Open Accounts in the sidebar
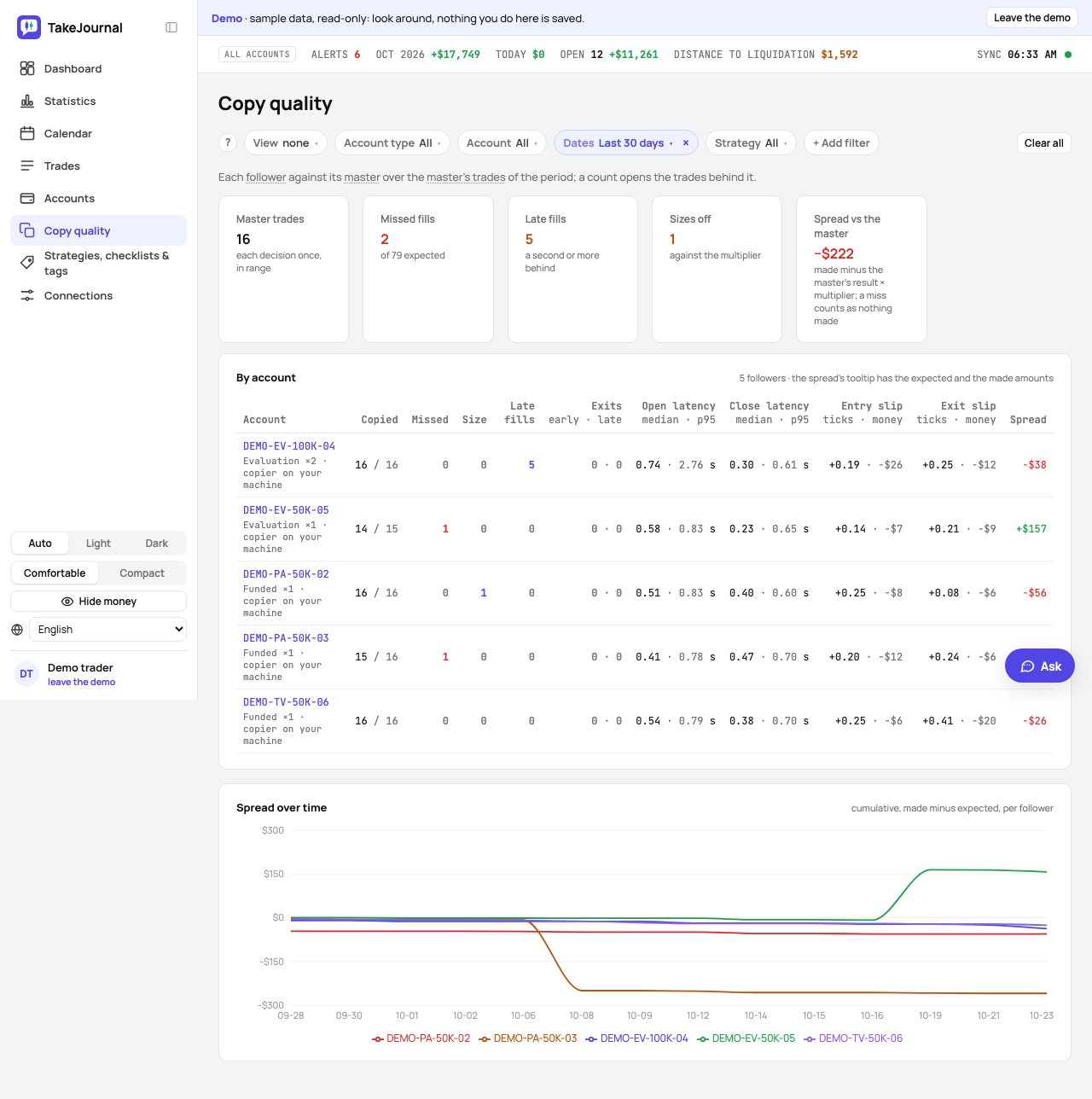1092x1099 pixels. pos(98,198)
